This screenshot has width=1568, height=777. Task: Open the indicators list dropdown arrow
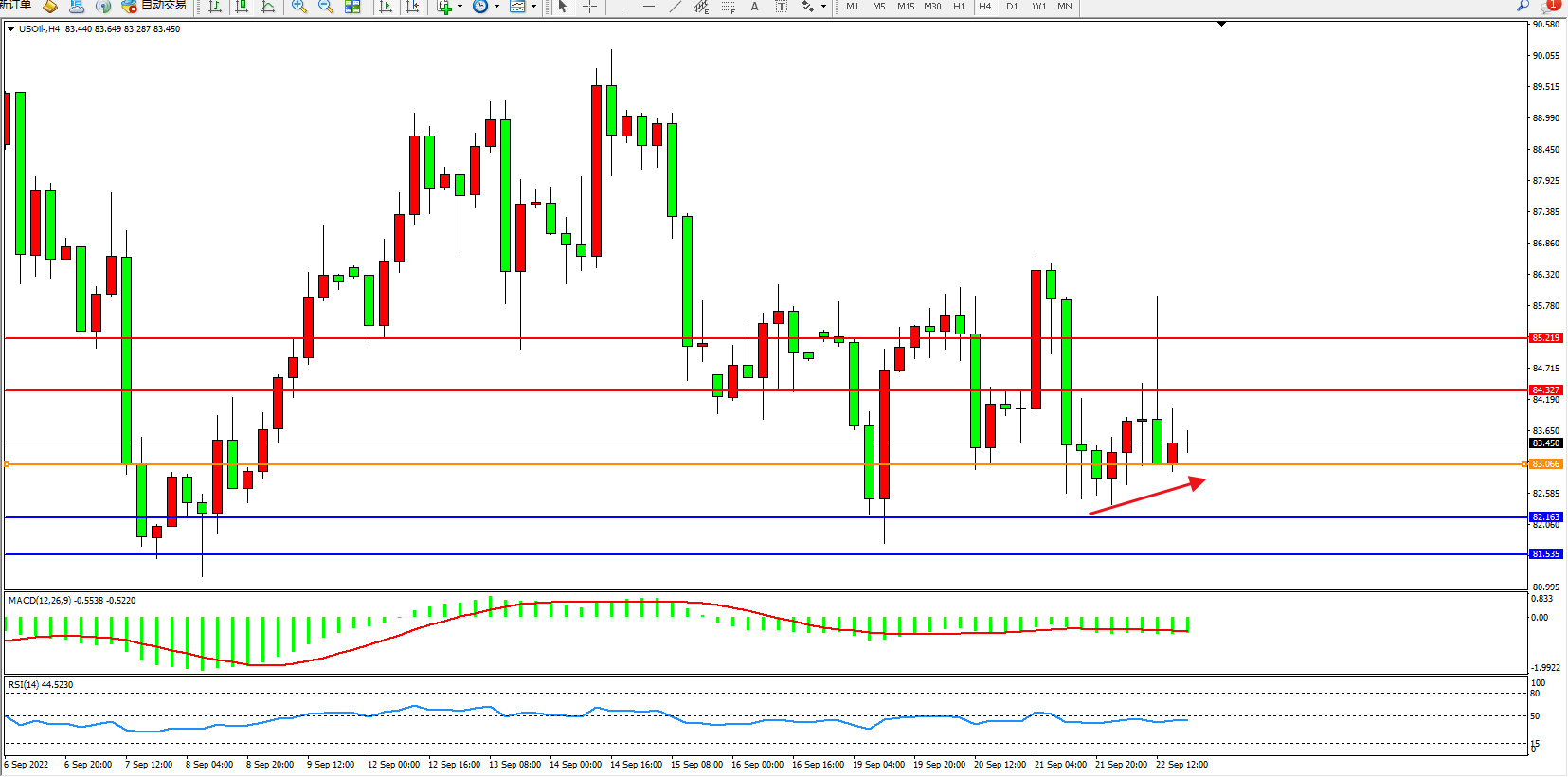(x=460, y=7)
